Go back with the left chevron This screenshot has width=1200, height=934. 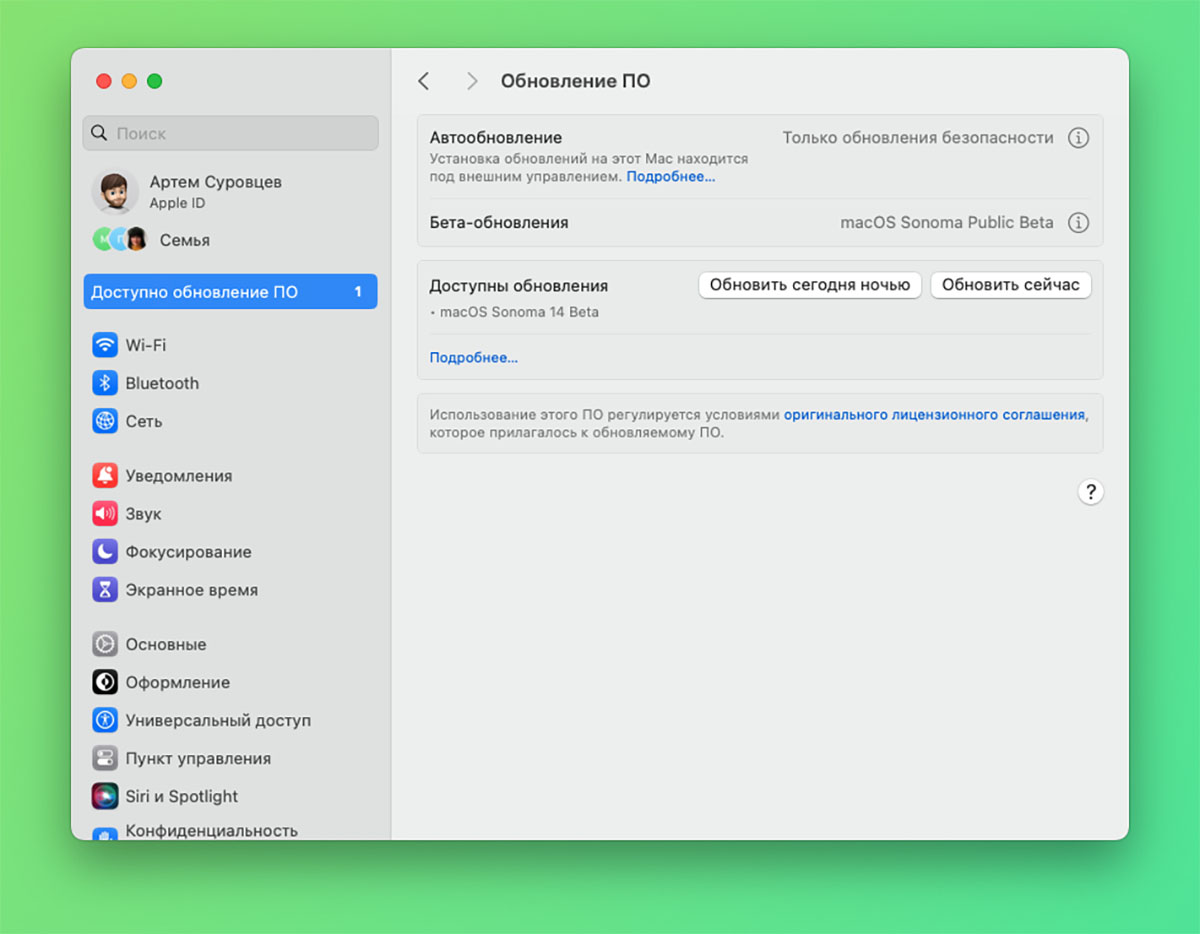(x=424, y=81)
